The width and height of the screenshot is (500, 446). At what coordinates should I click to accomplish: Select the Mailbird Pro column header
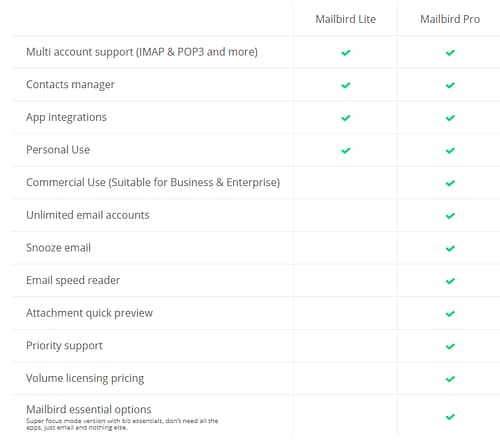450,19
